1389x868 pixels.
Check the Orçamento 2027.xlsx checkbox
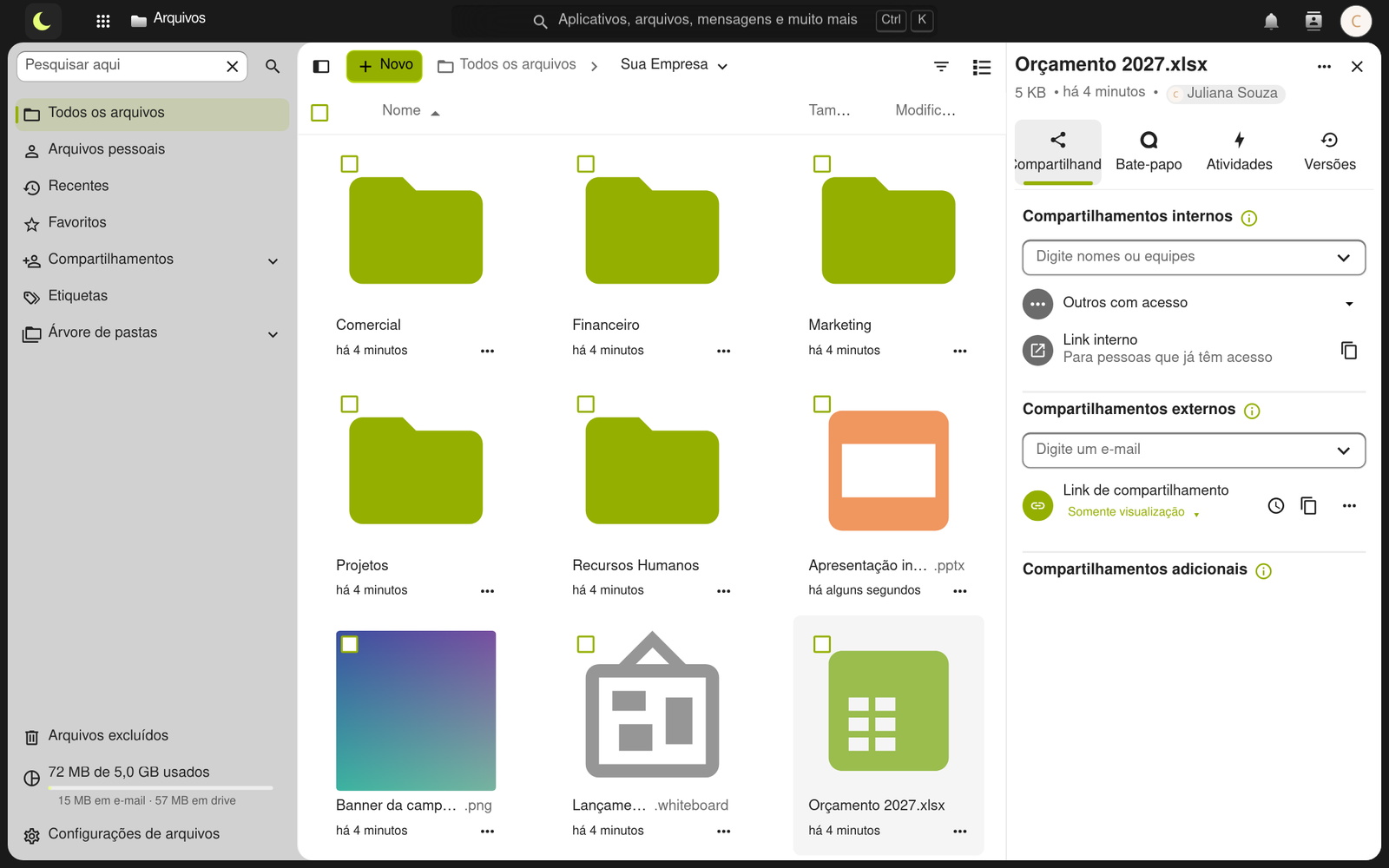click(x=822, y=644)
